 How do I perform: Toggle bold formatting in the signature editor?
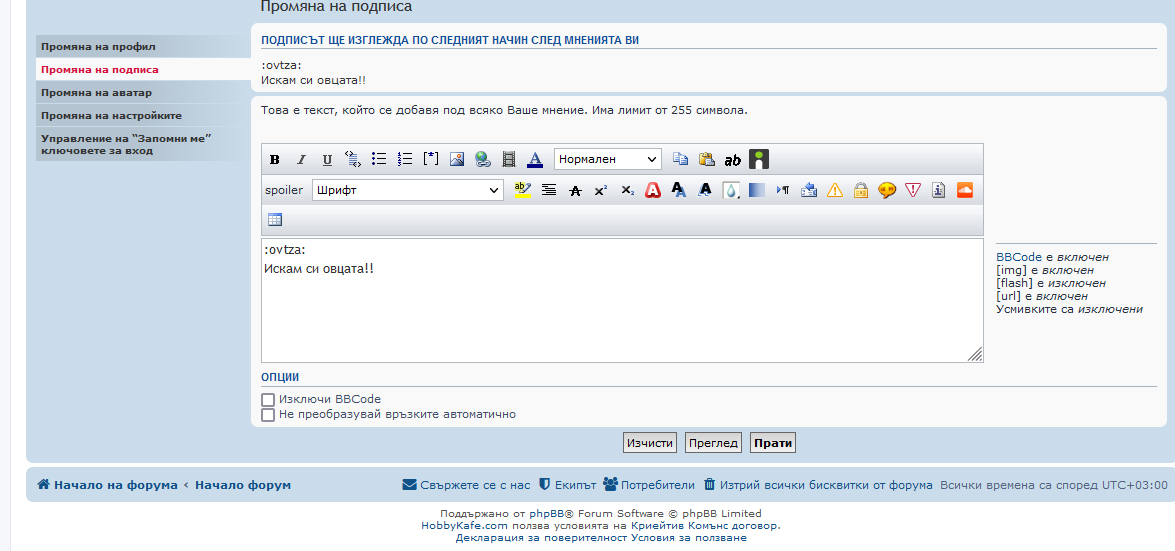click(275, 159)
